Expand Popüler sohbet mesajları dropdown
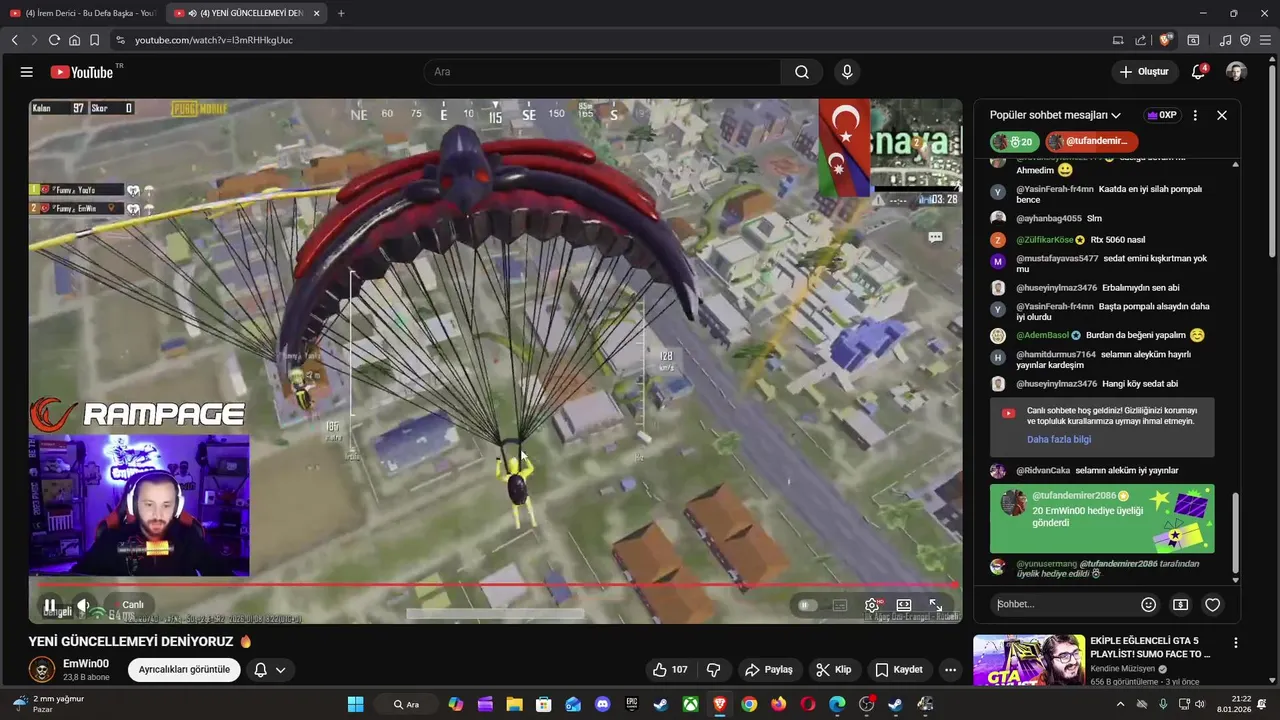The height and width of the screenshot is (720, 1280). [x=1055, y=115]
